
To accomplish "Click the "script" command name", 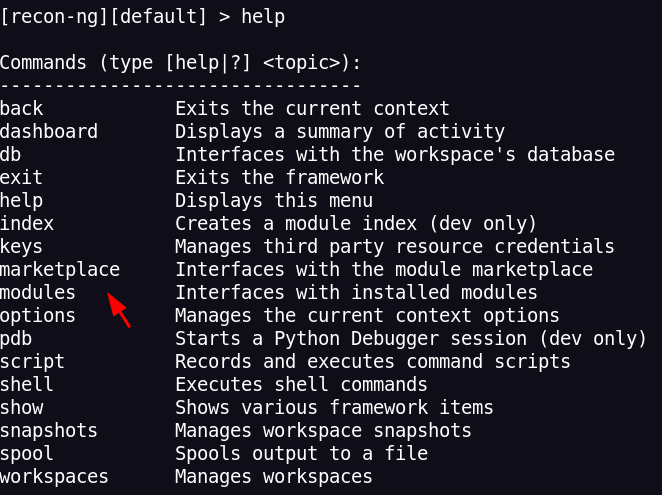I will pyautogui.click(x=33, y=362).
